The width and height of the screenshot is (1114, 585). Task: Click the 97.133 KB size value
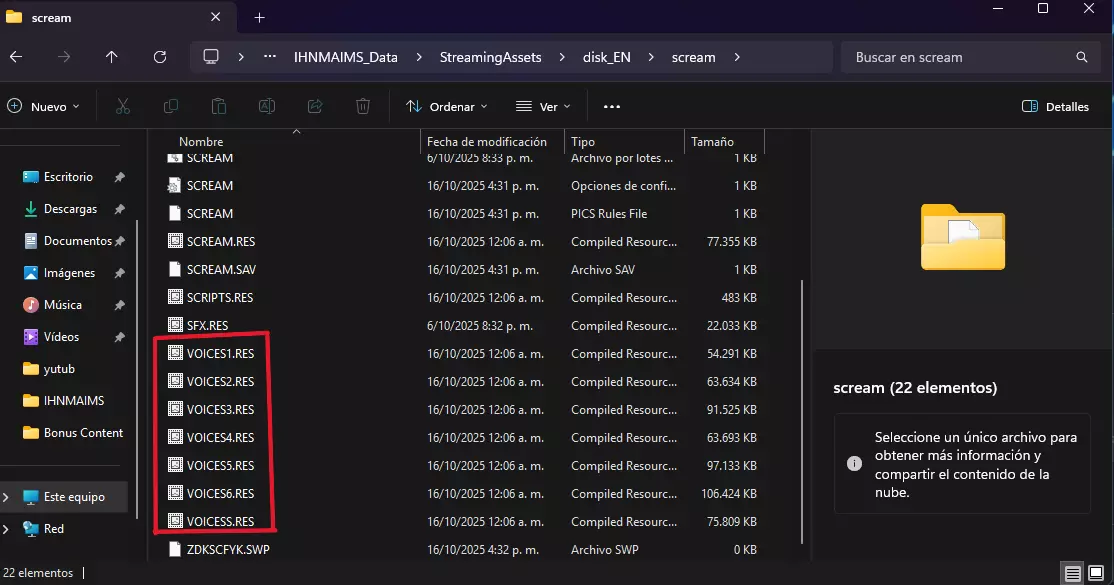(x=731, y=466)
